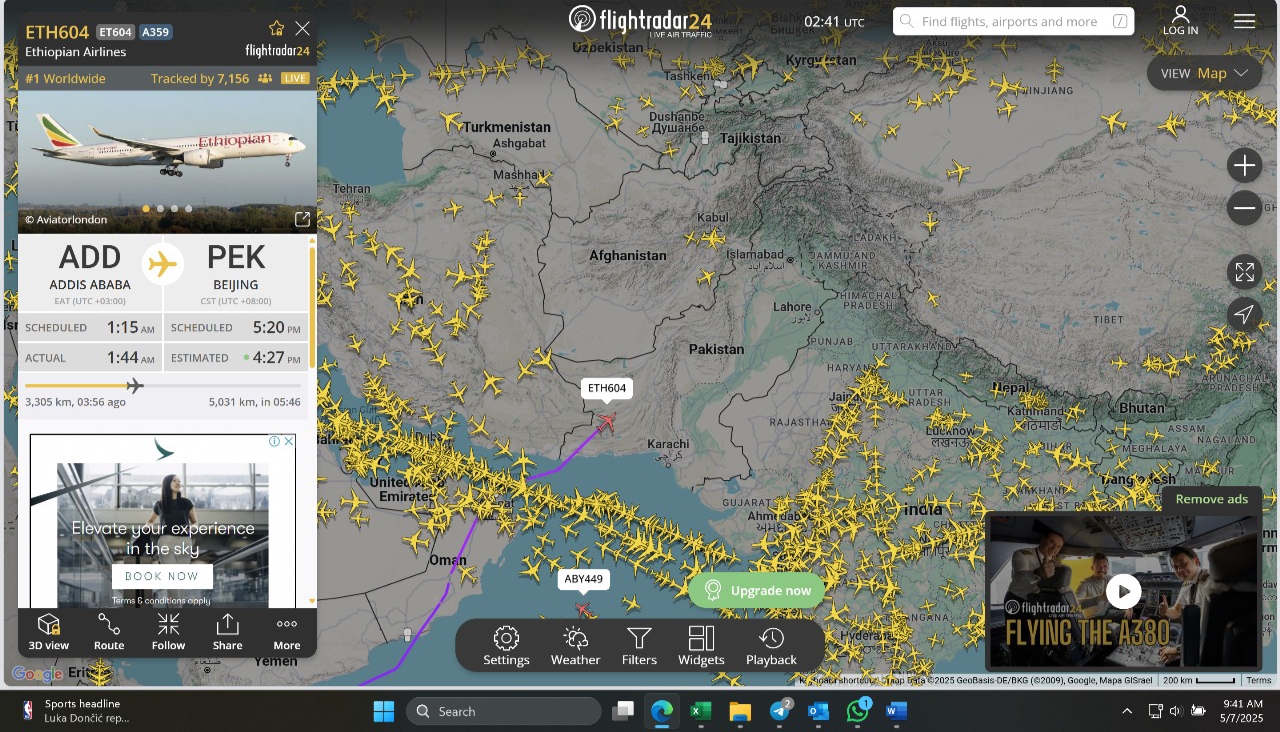Click #1 Worldwide ranking text

(65, 78)
